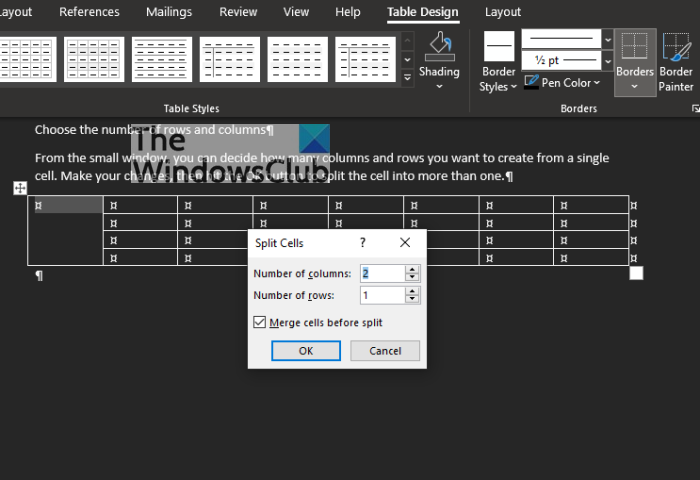The height and width of the screenshot is (480, 700).
Task: Confirm the split with the OK button
Action: 306,351
